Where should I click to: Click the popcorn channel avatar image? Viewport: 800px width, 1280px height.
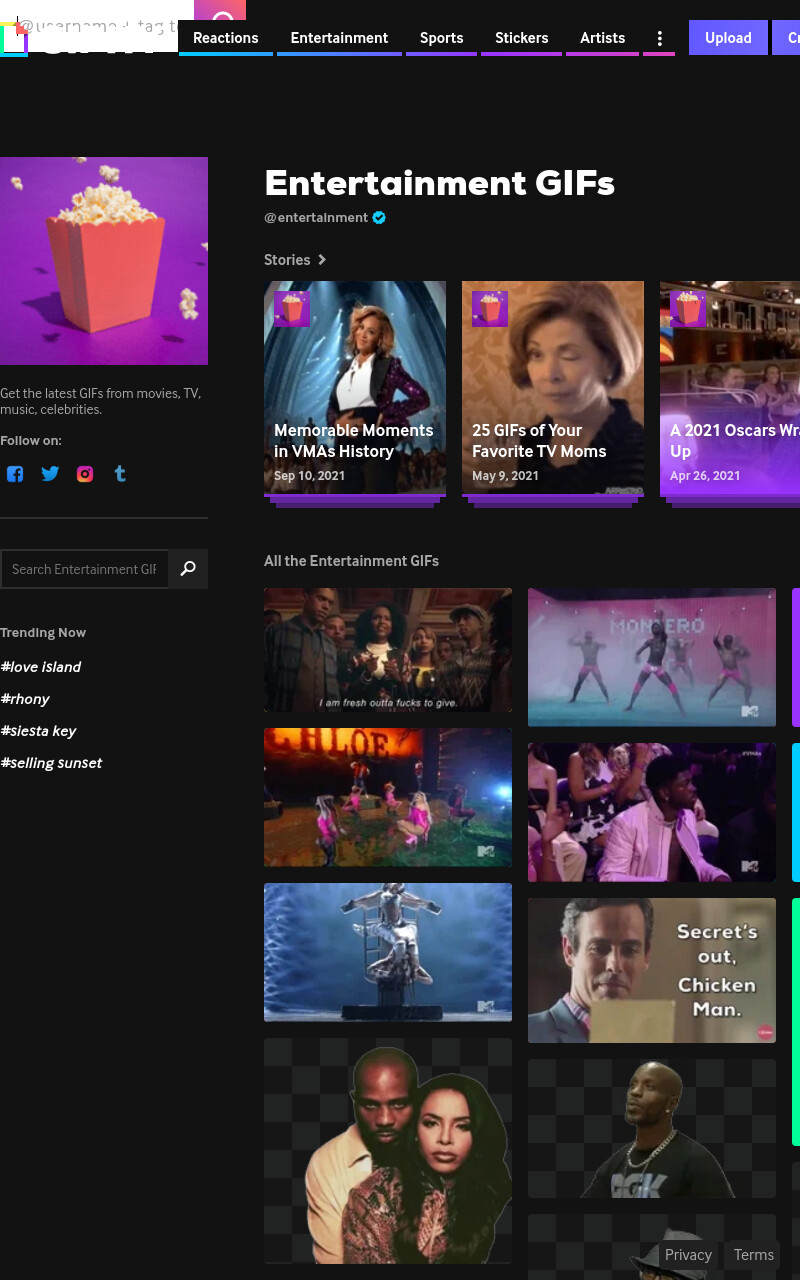click(104, 261)
